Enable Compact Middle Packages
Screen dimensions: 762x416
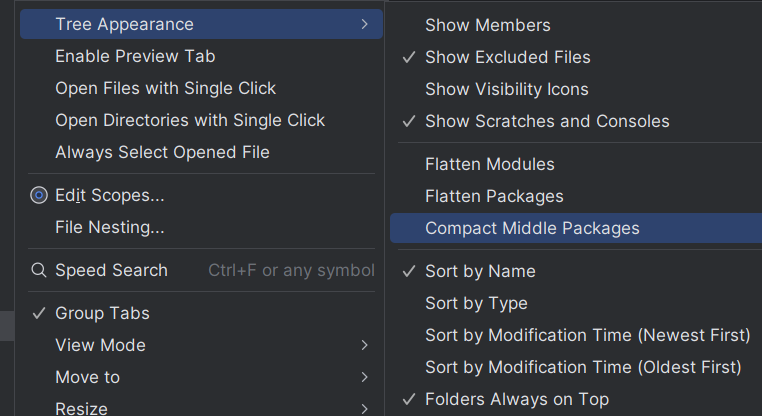point(531,228)
